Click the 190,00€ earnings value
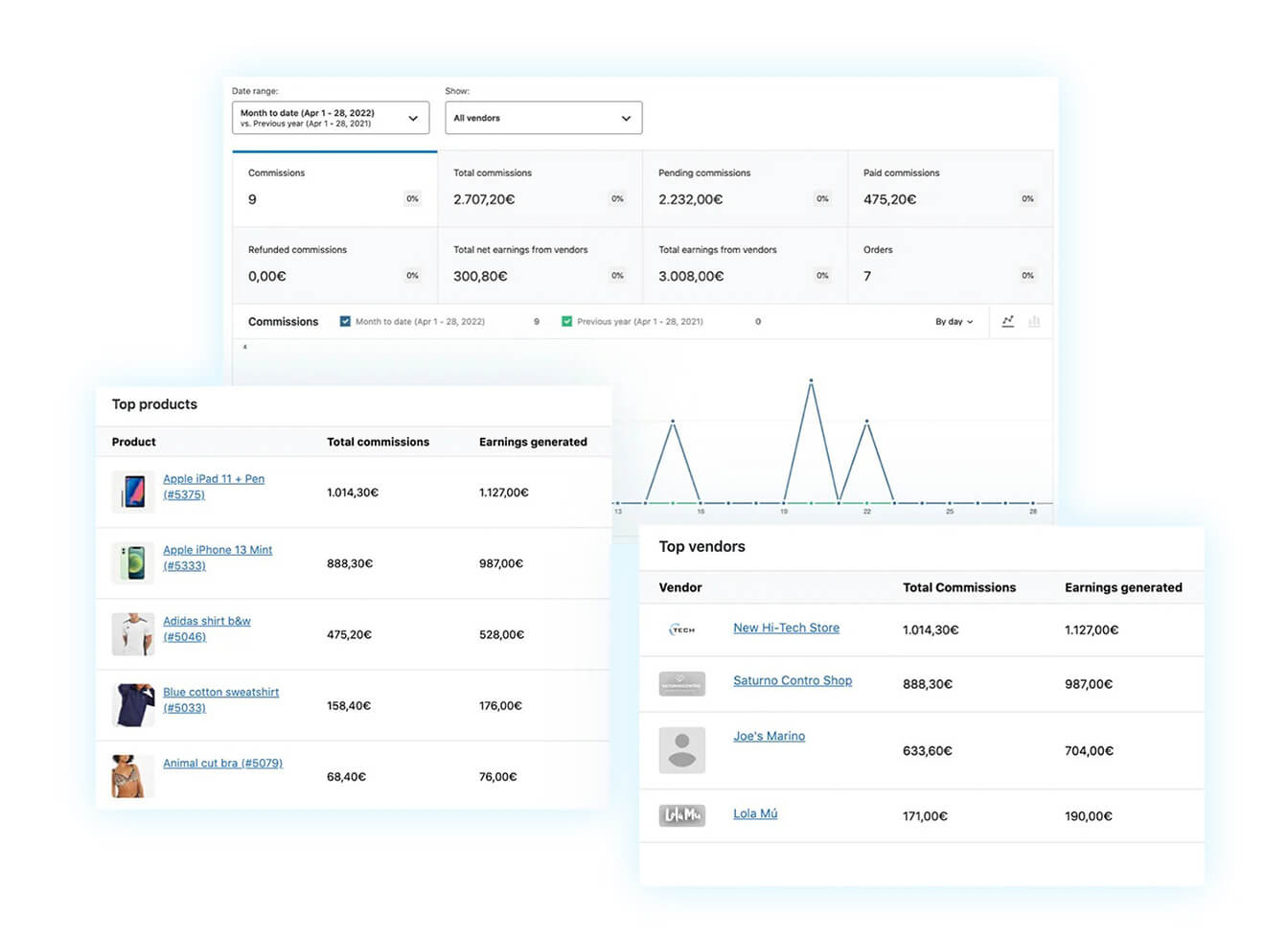Screen dimensions: 1288x938 point(1089,816)
